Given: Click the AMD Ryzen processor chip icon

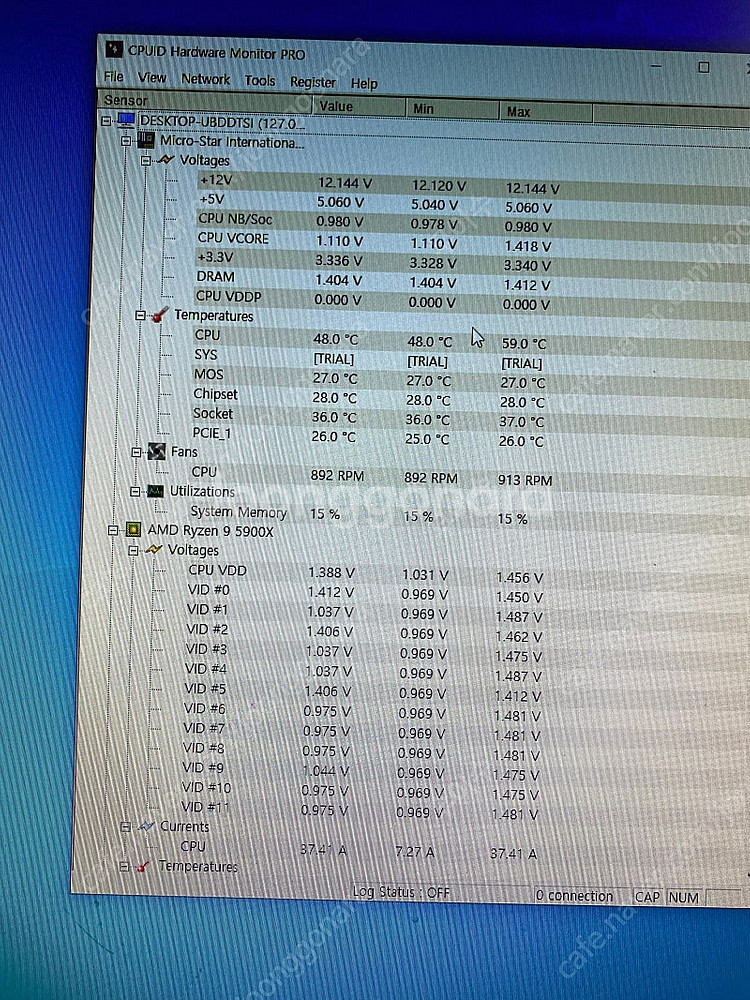Looking at the screenshot, I should tap(133, 529).
